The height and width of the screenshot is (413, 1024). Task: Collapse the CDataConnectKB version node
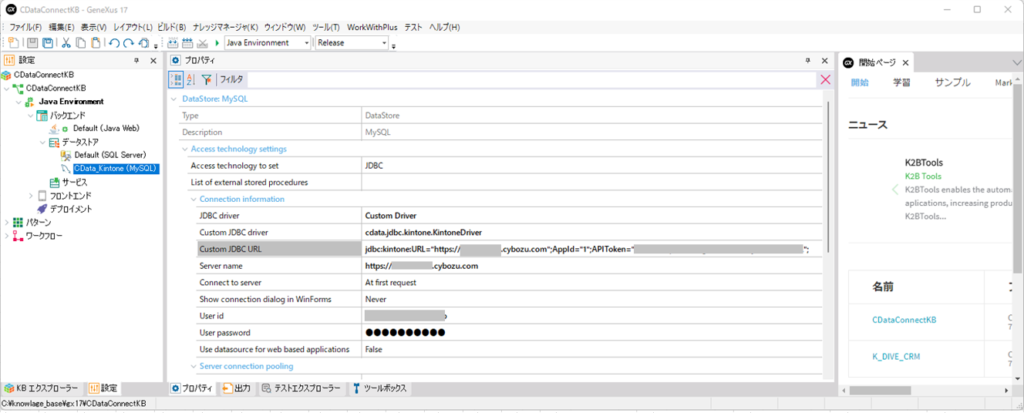pyautogui.click(x=7, y=88)
